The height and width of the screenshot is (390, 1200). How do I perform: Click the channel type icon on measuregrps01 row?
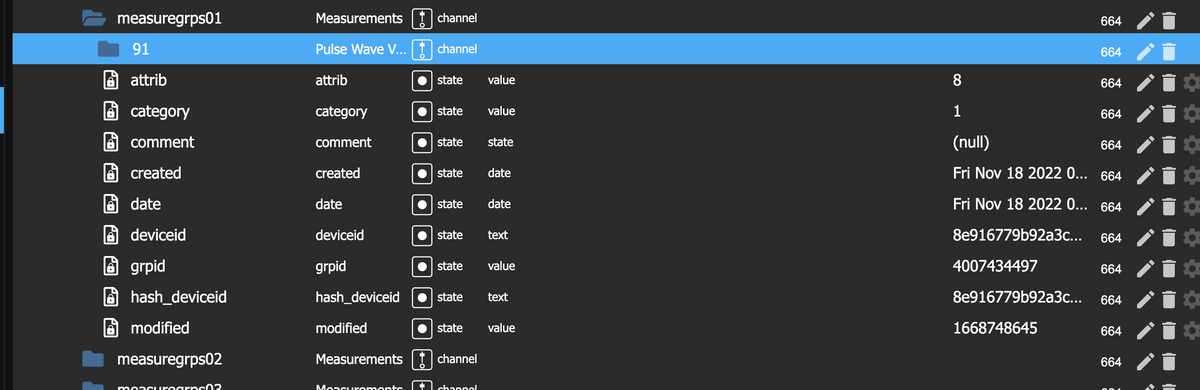click(422, 18)
